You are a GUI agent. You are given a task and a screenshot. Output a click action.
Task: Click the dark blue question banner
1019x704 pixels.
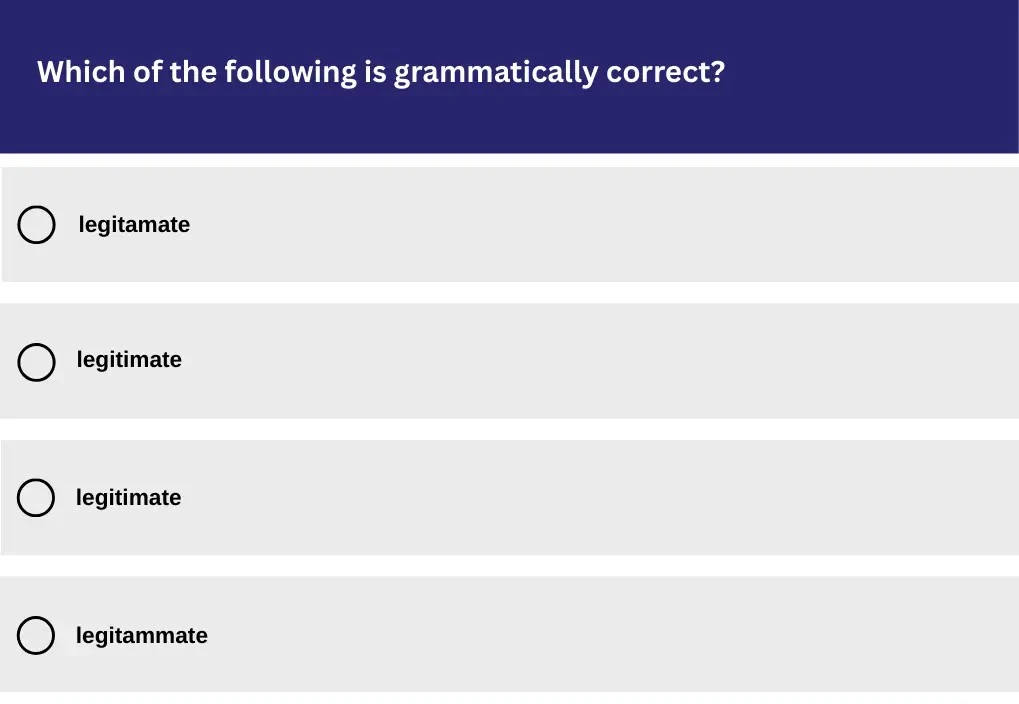click(510, 77)
